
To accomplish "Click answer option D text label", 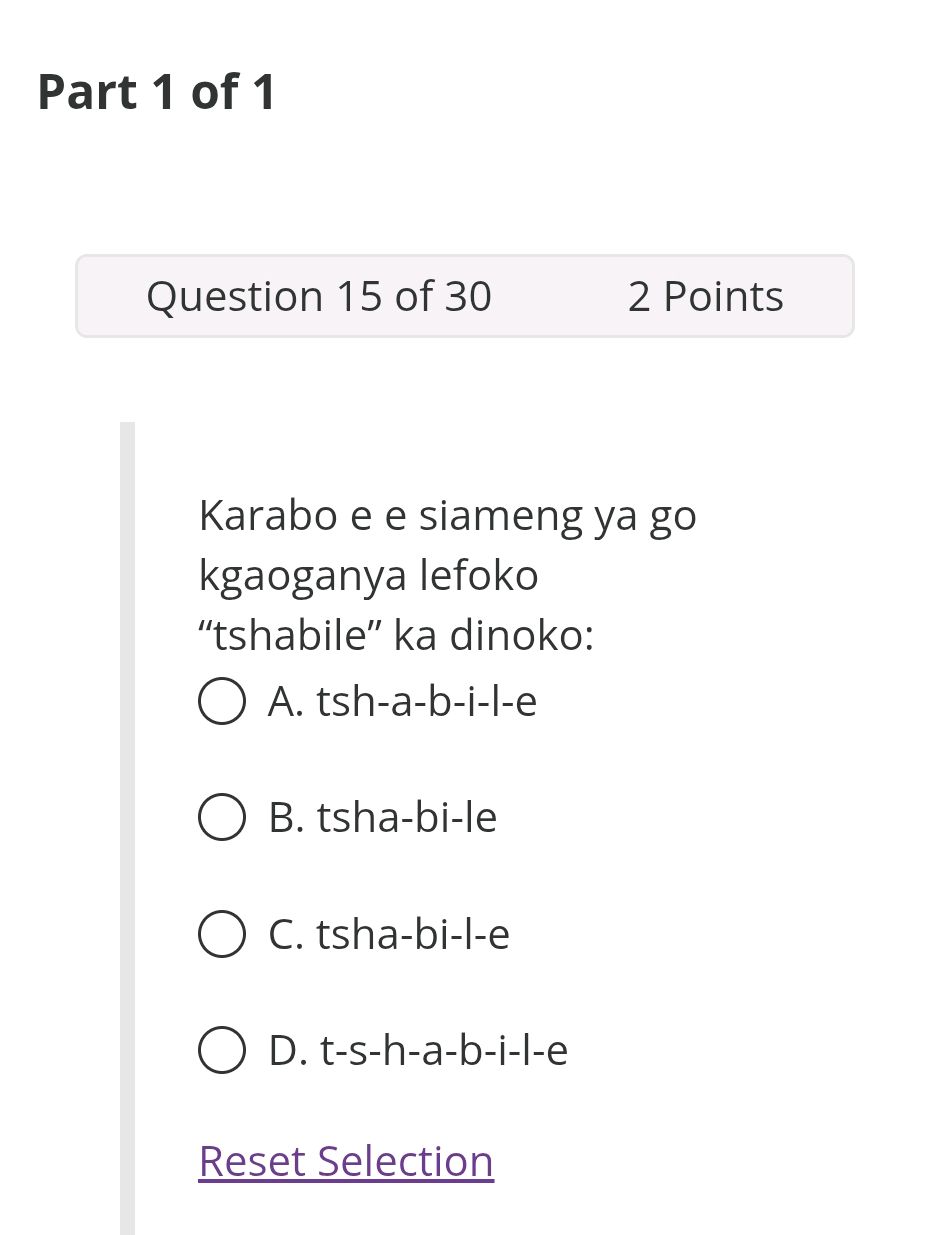I will pyautogui.click(x=417, y=1050).
